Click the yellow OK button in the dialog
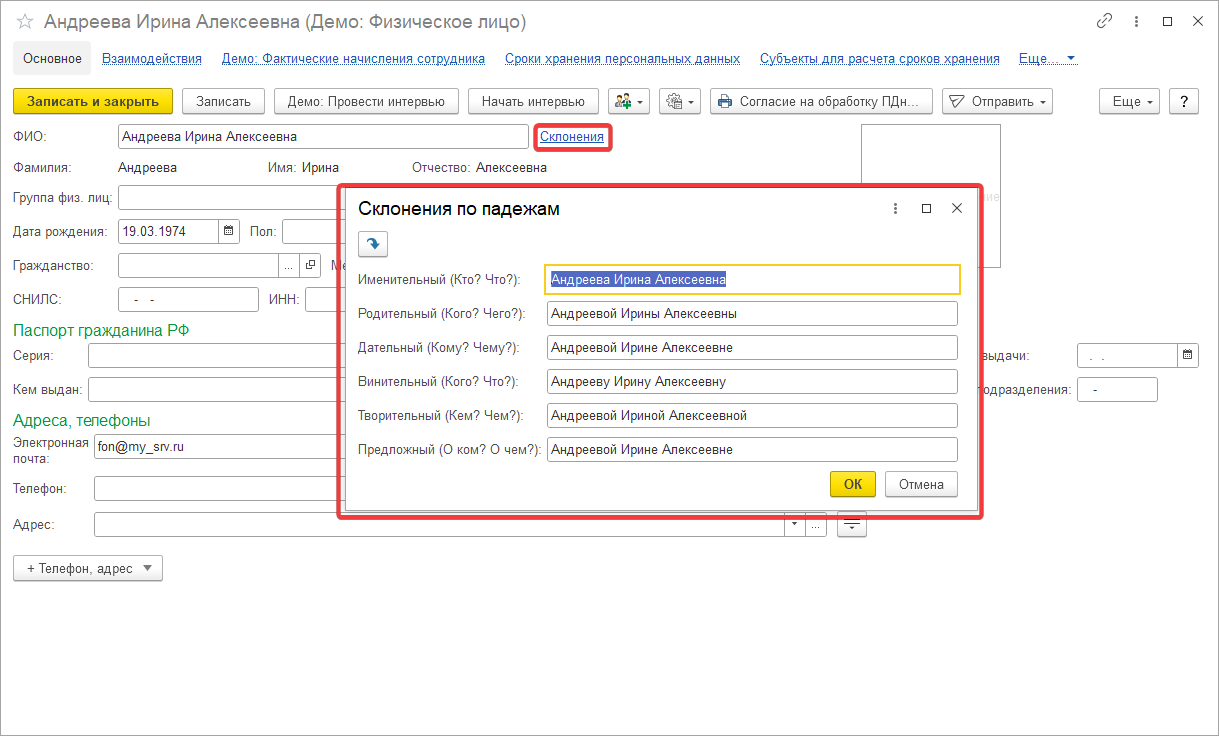 click(x=852, y=484)
